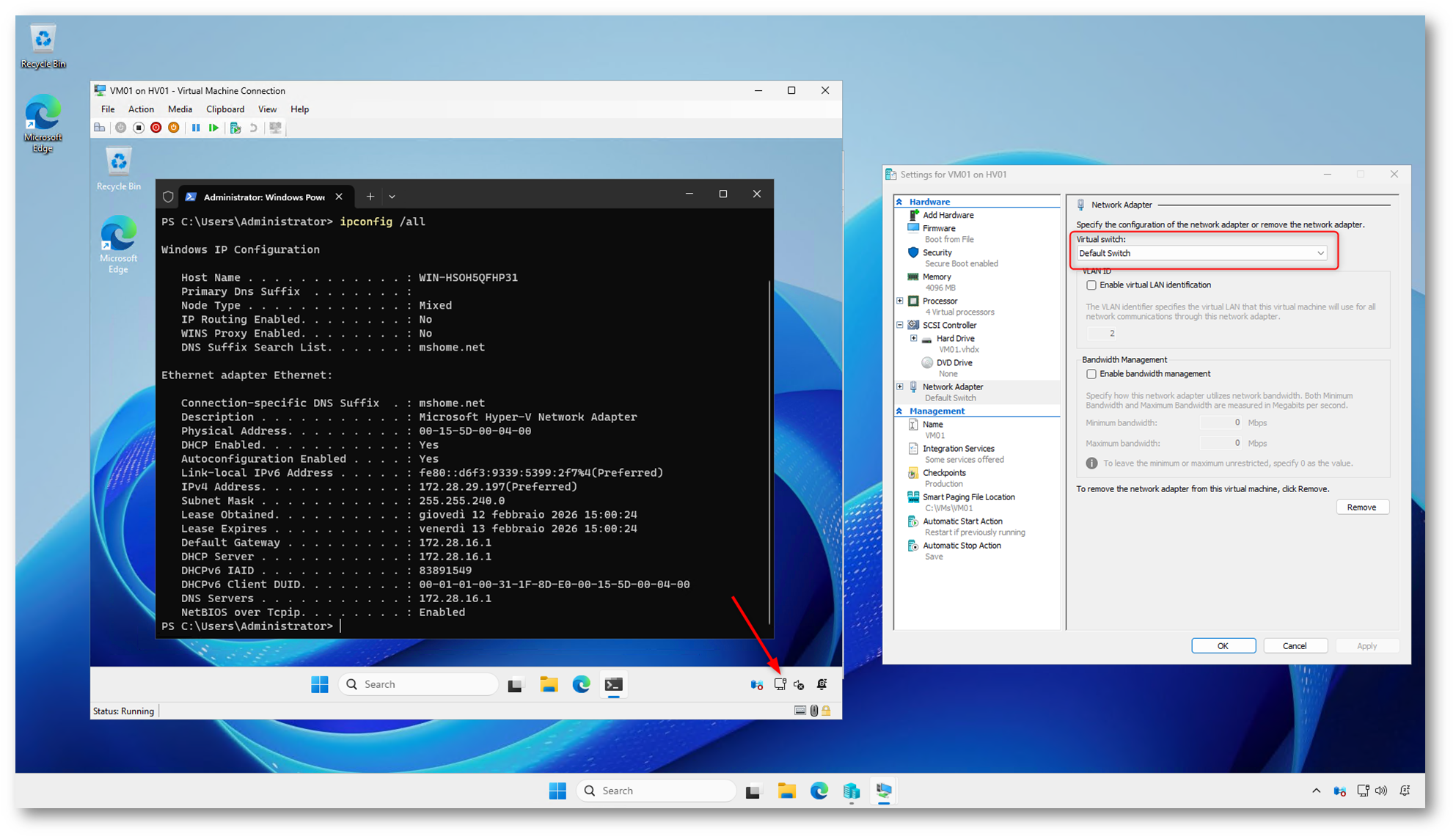Open the Media menu

[x=180, y=109]
